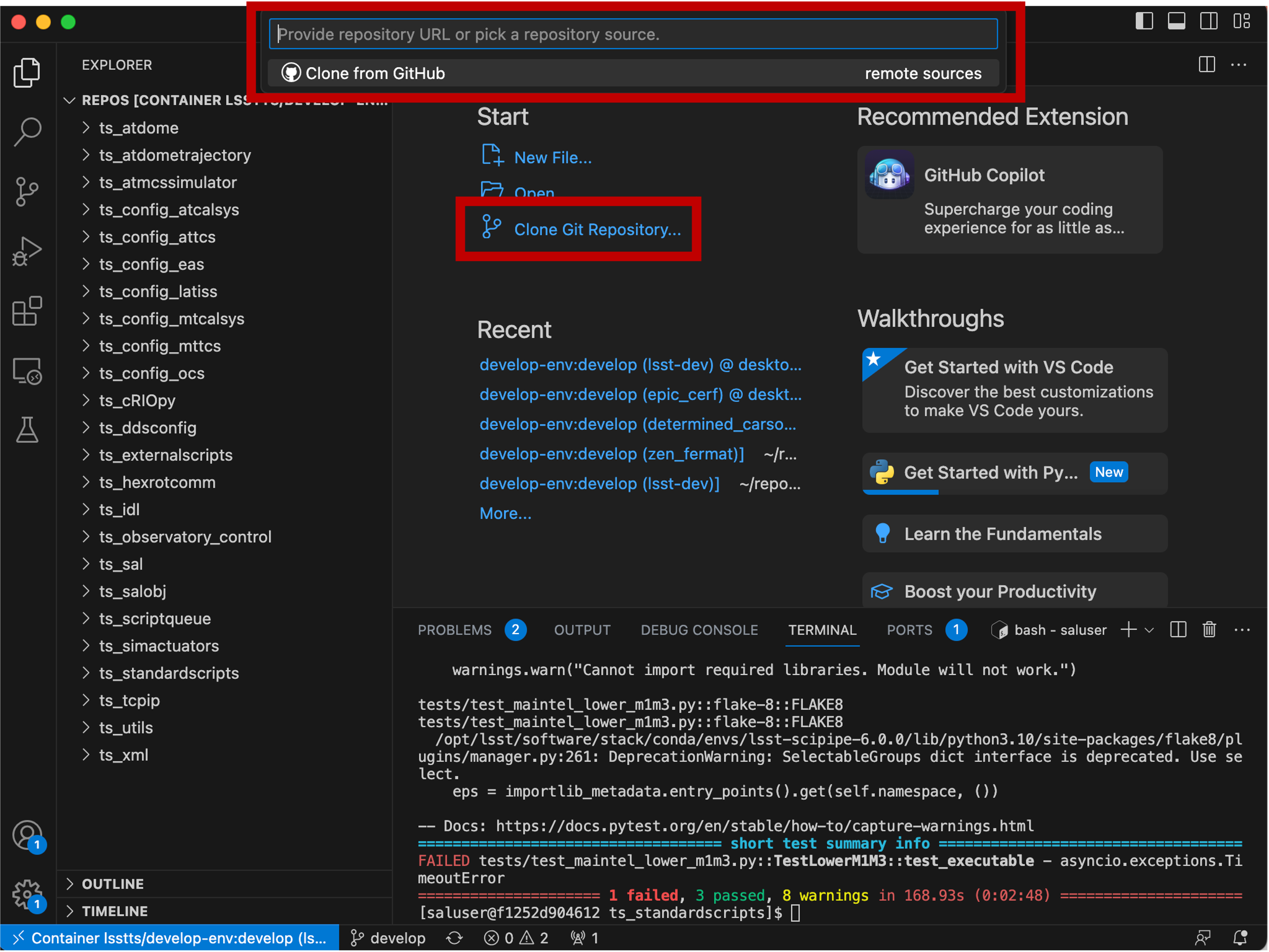This screenshot has width=1269, height=952.
Task: Toggle bottom panel layout icon
Action: click(x=1177, y=21)
